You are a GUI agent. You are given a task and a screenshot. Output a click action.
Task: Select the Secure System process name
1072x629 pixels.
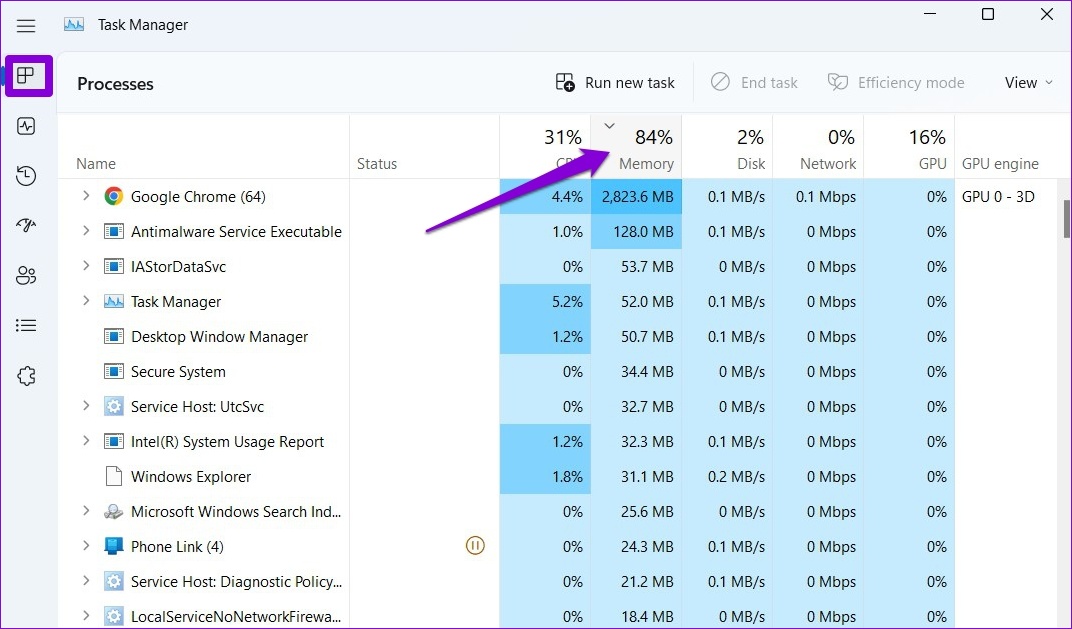[178, 371]
